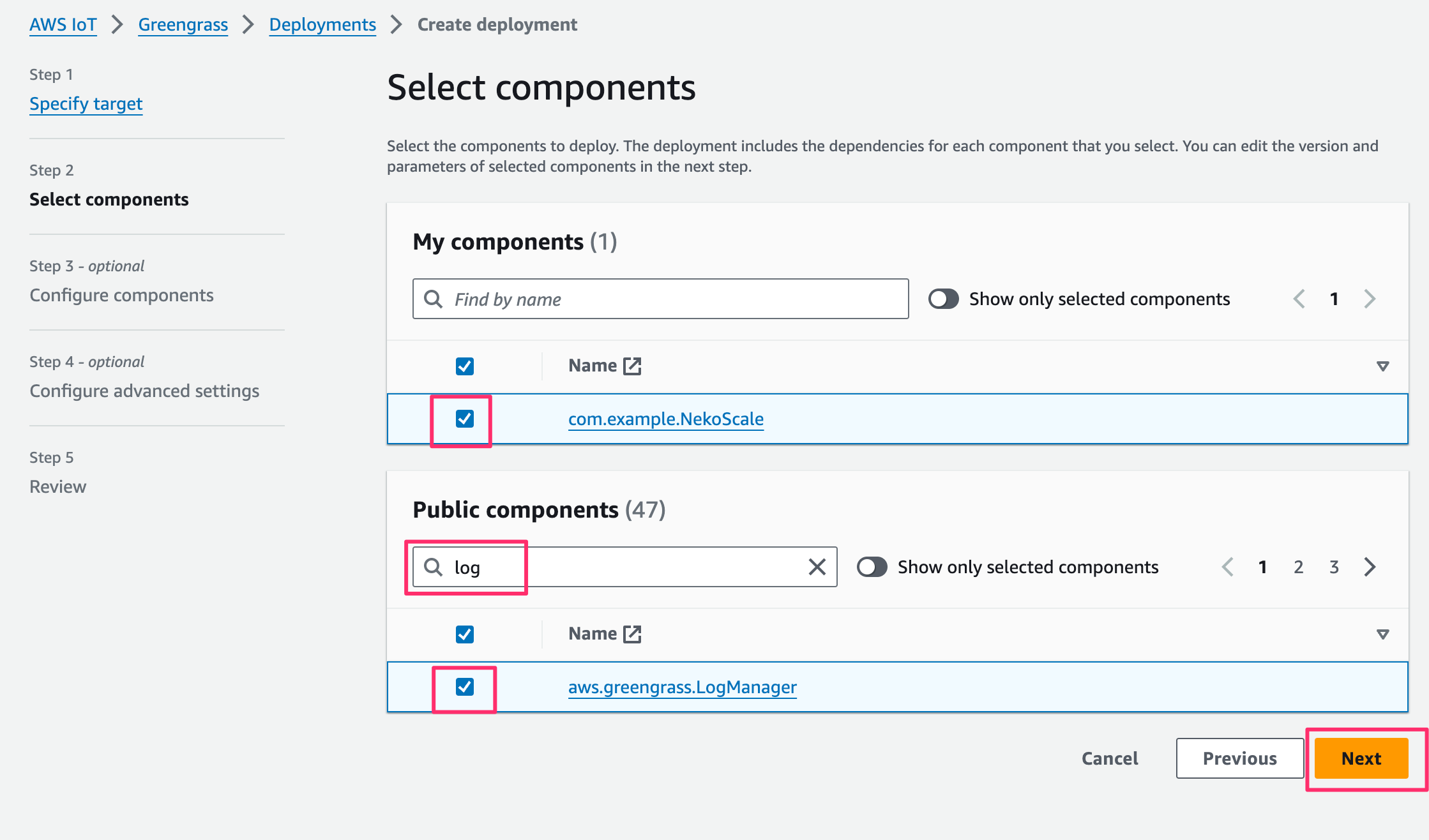Image resolution: width=1429 pixels, height=840 pixels.
Task: Toggle select-all checkbox in My components header
Action: [x=465, y=366]
